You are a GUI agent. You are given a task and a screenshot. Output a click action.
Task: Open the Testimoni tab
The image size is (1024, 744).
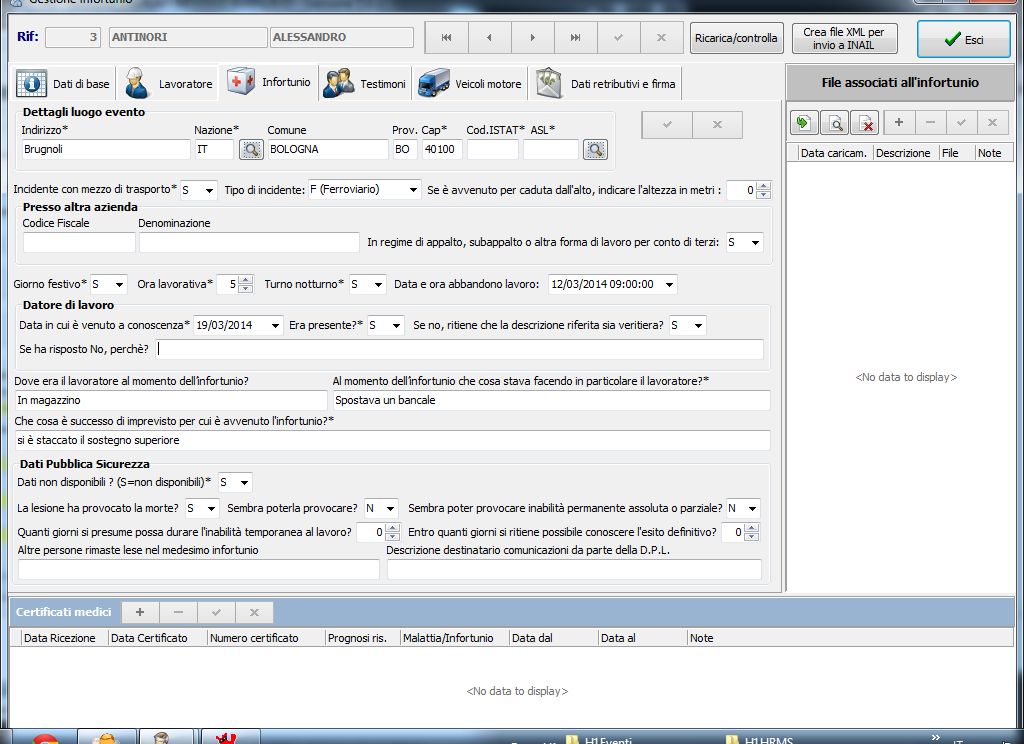point(365,84)
